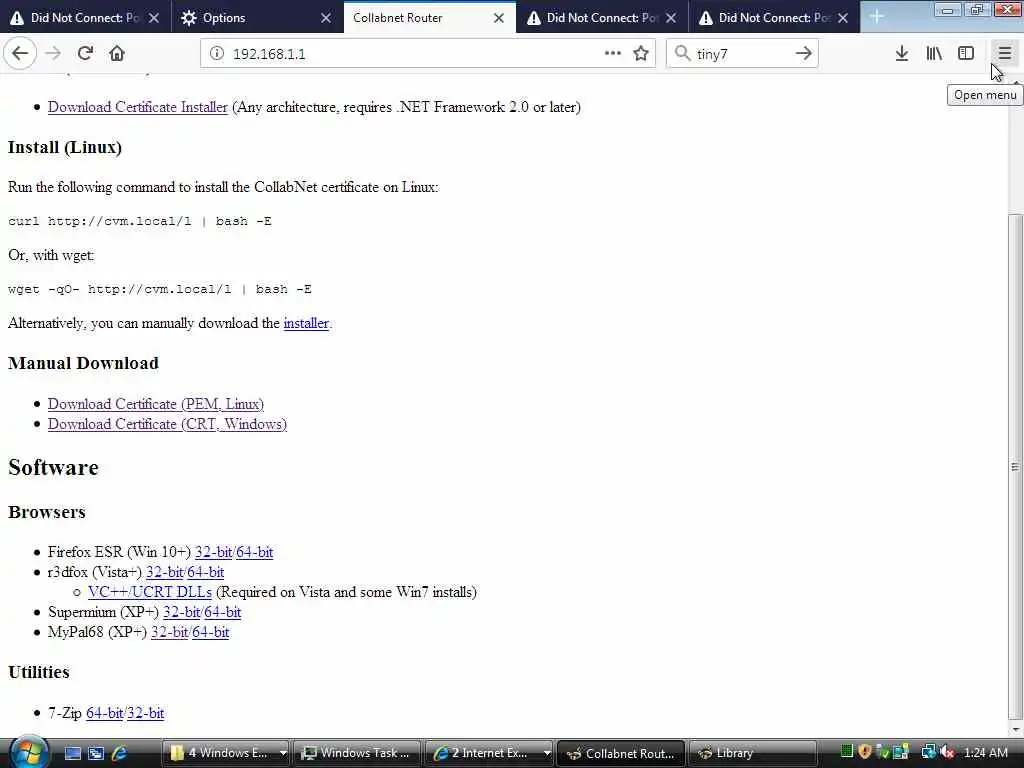Image resolution: width=1024 pixels, height=768 pixels.
Task: Reload the current page
Action: (x=85, y=54)
